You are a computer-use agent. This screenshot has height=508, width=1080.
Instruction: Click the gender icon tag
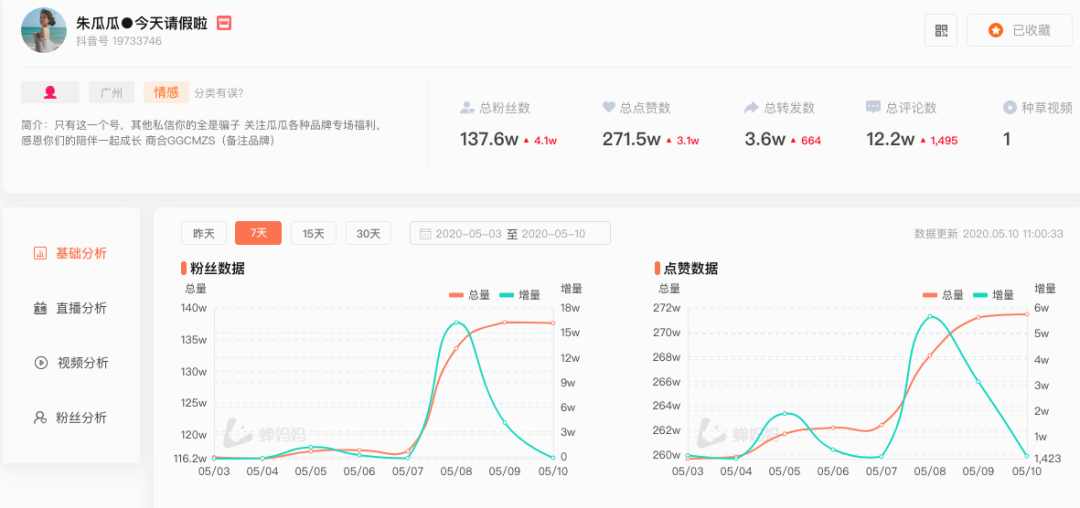tap(50, 92)
